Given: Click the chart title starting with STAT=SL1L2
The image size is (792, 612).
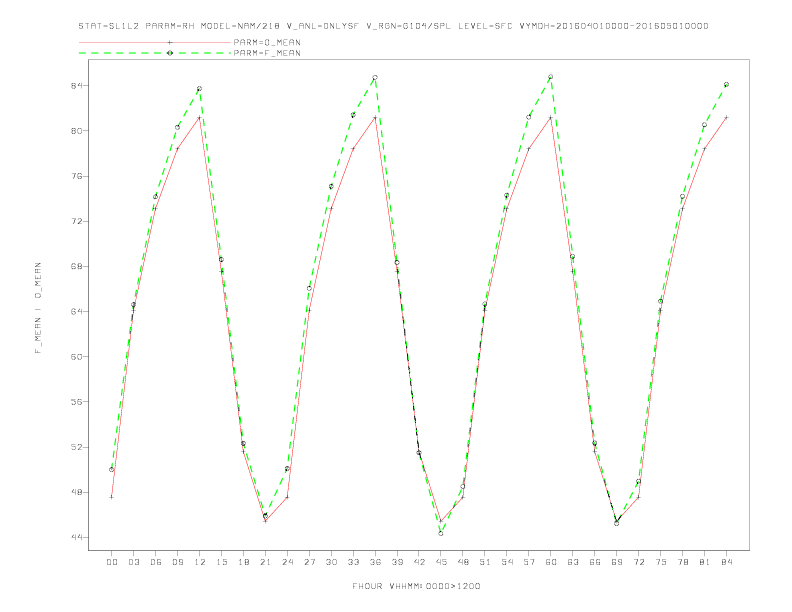Looking at the screenshot, I should (x=393, y=26).
